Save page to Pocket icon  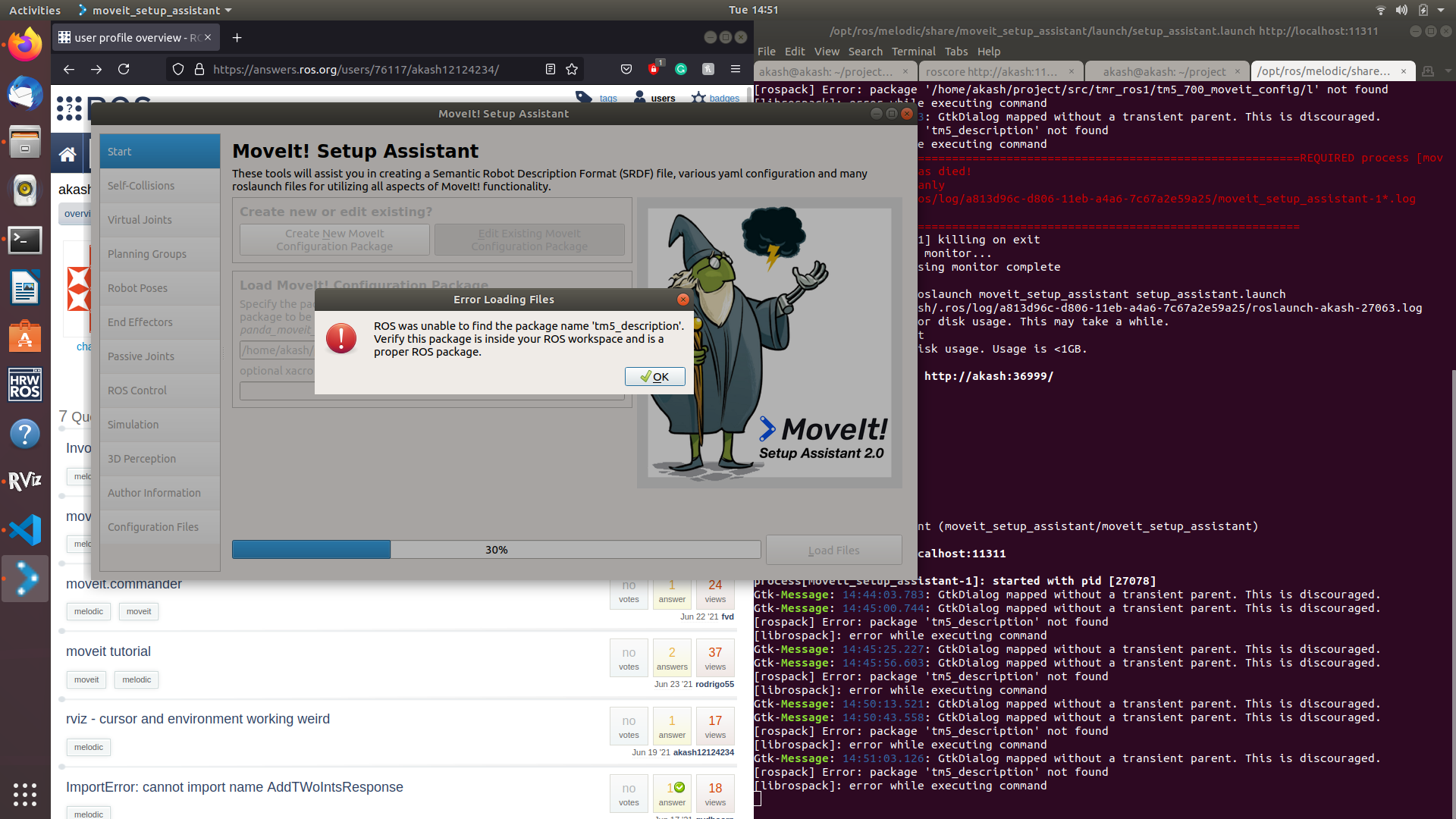[626, 69]
